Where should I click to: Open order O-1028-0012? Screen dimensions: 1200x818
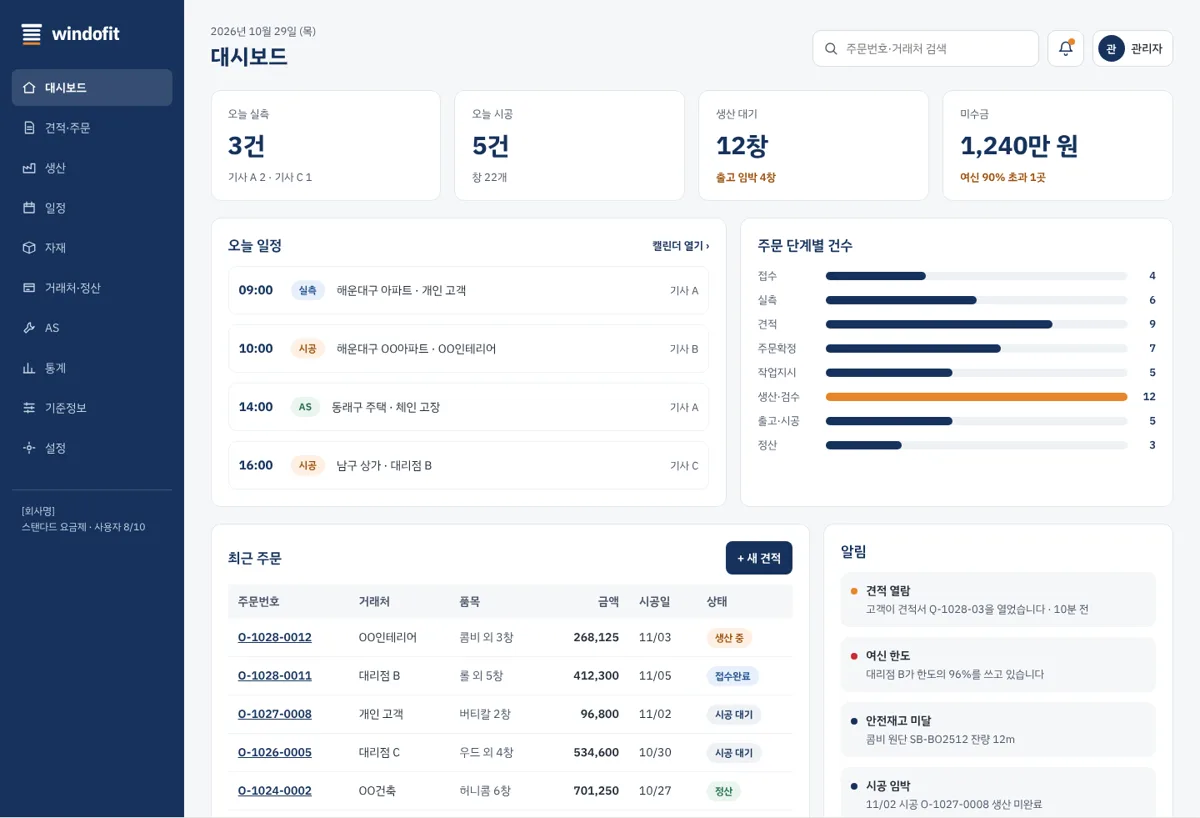tap(275, 637)
